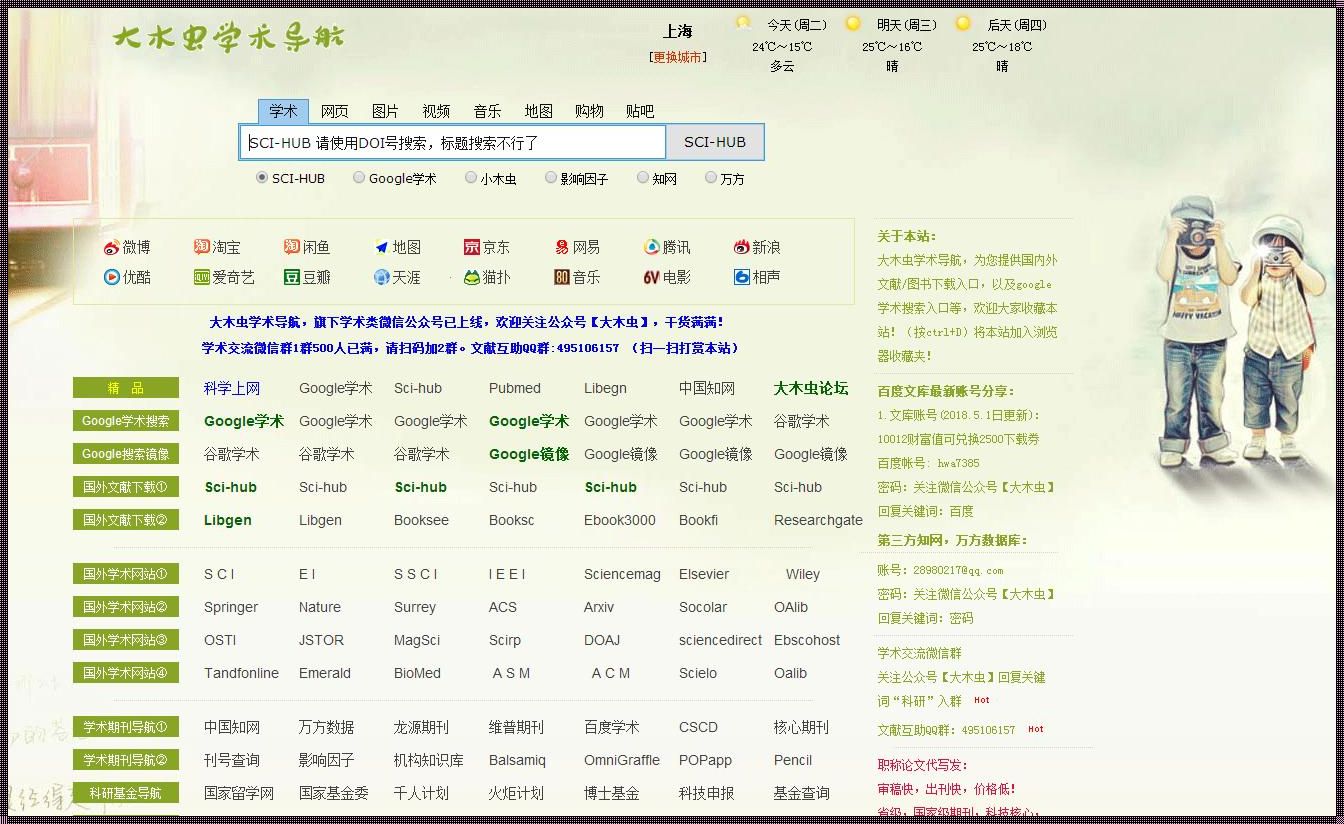This screenshot has height=824, width=1344.
Task: Open the sciencedirect link
Action: (720, 640)
